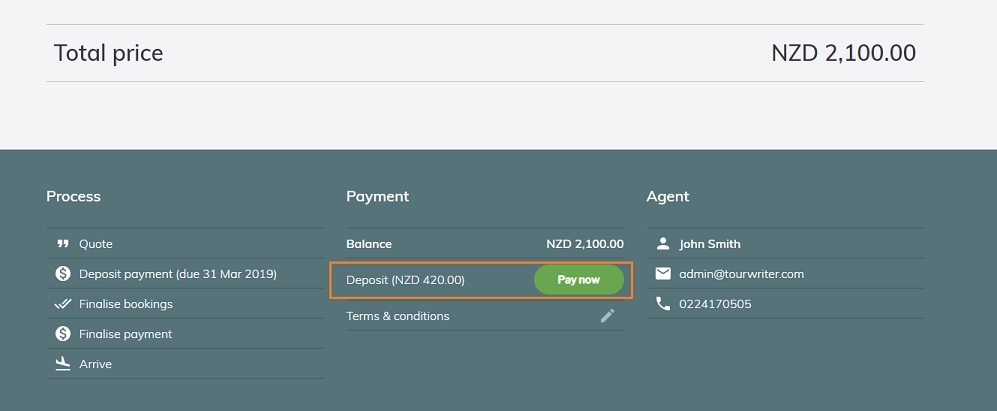Click the person icon beside John Smith
997x411 pixels.
tap(663, 244)
